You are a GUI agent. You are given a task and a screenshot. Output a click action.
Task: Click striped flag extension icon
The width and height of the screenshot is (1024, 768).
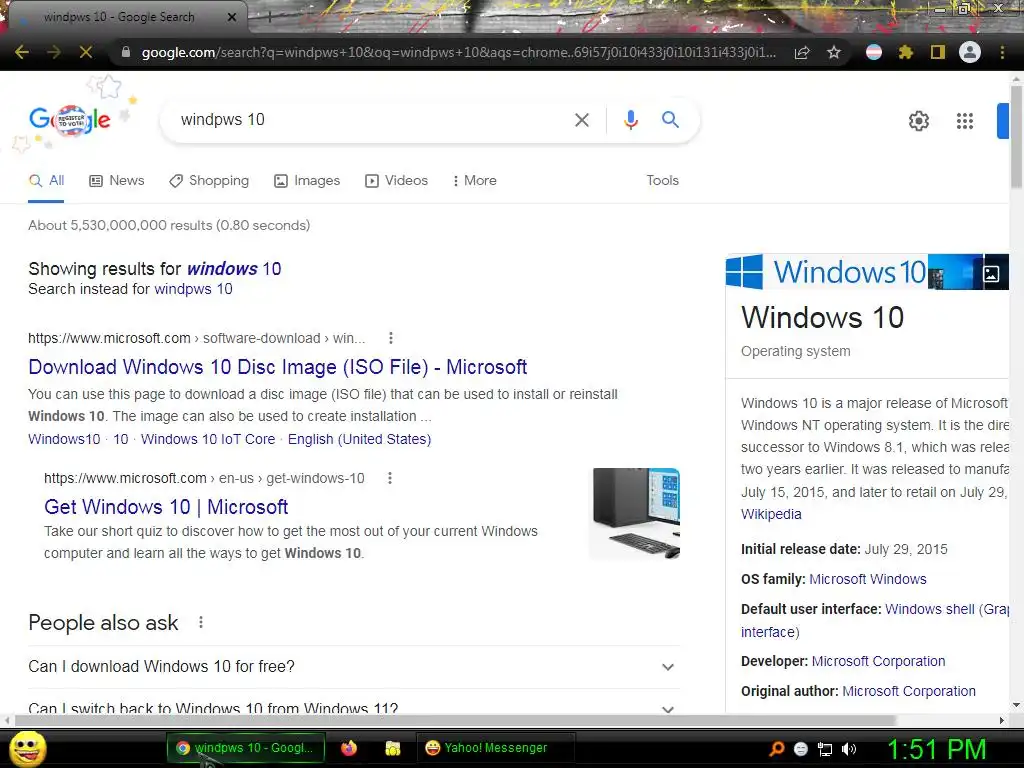click(874, 52)
